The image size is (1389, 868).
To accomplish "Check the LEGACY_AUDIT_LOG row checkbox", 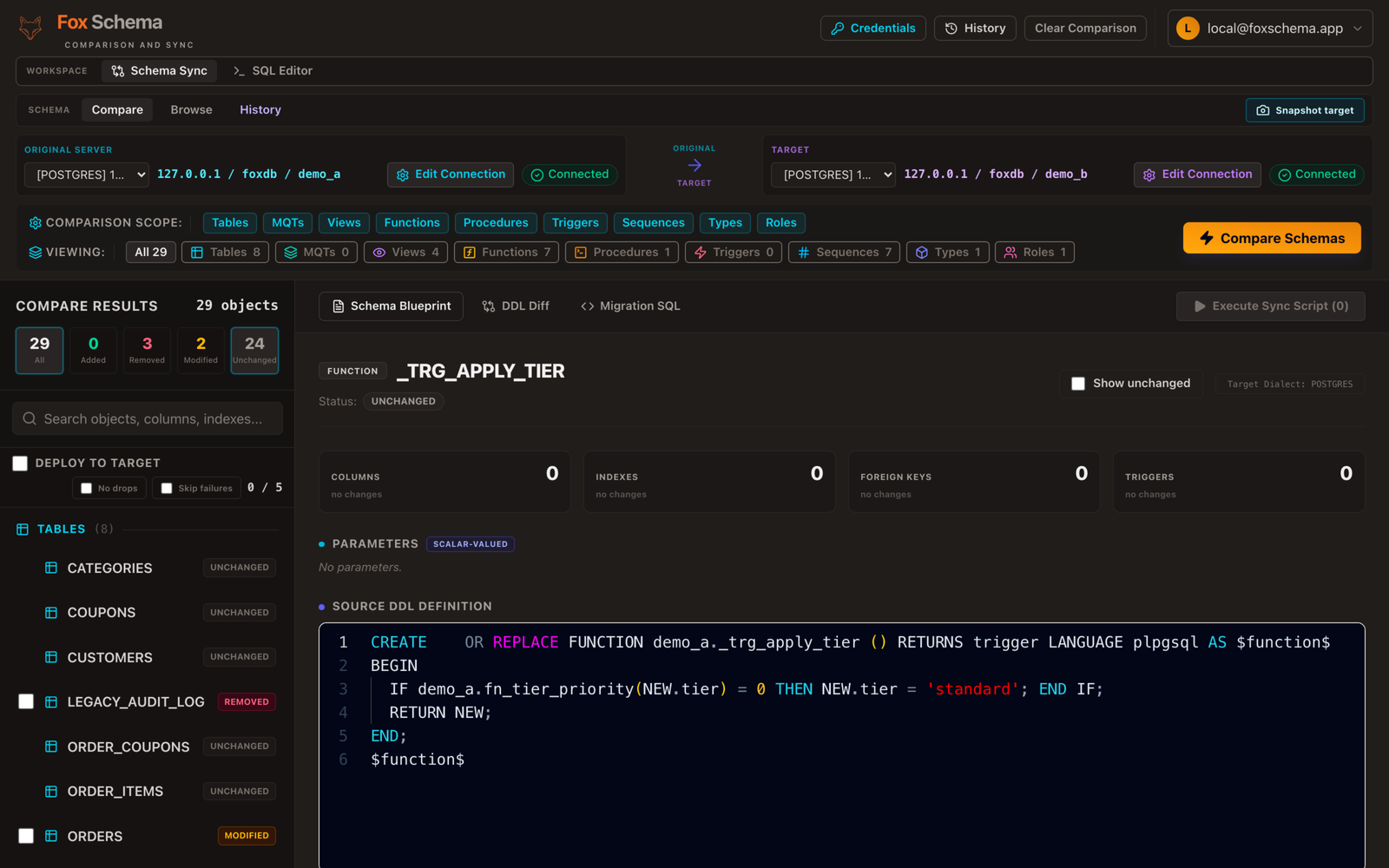I will (26, 701).
